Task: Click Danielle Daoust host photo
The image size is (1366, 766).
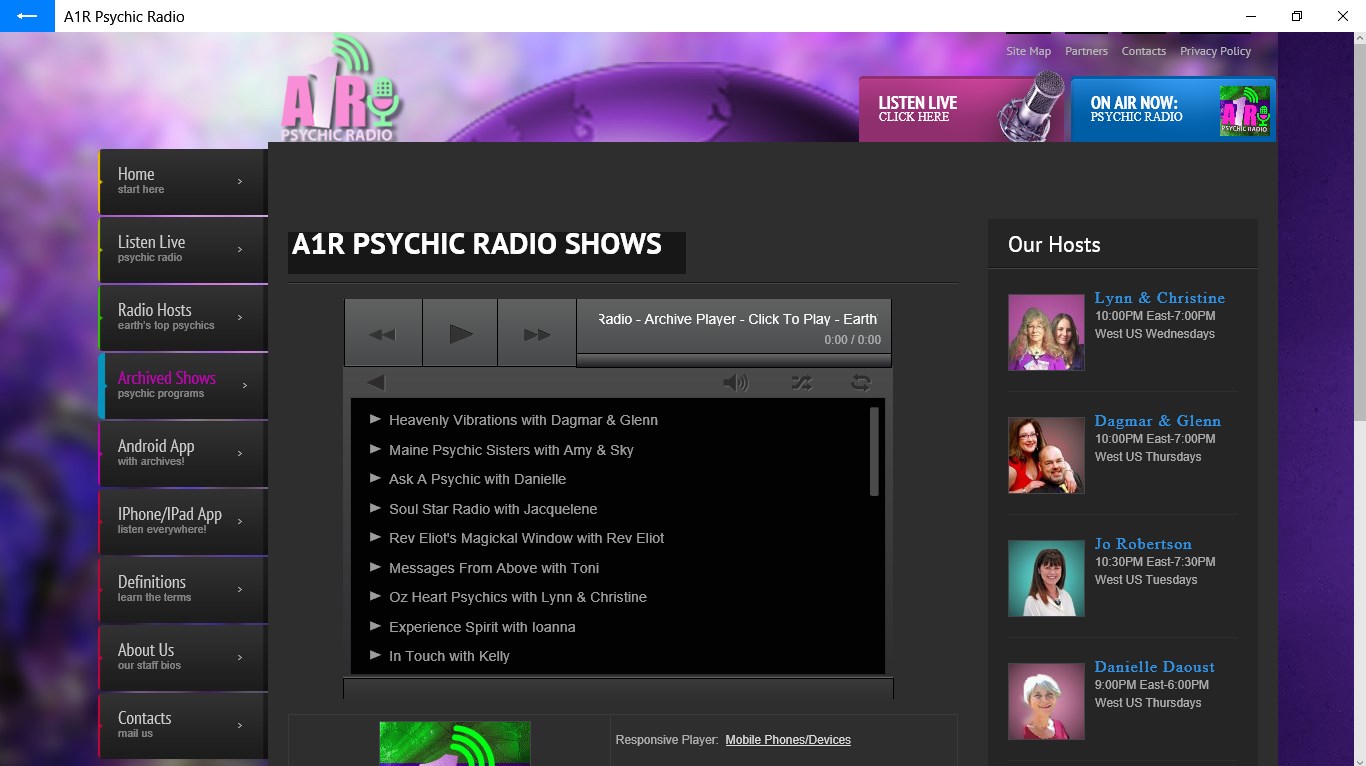Action: (x=1046, y=701)
